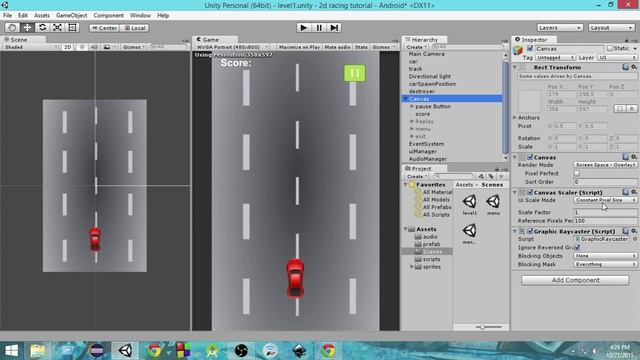Toggle Canvas object active checkbox

530,49
